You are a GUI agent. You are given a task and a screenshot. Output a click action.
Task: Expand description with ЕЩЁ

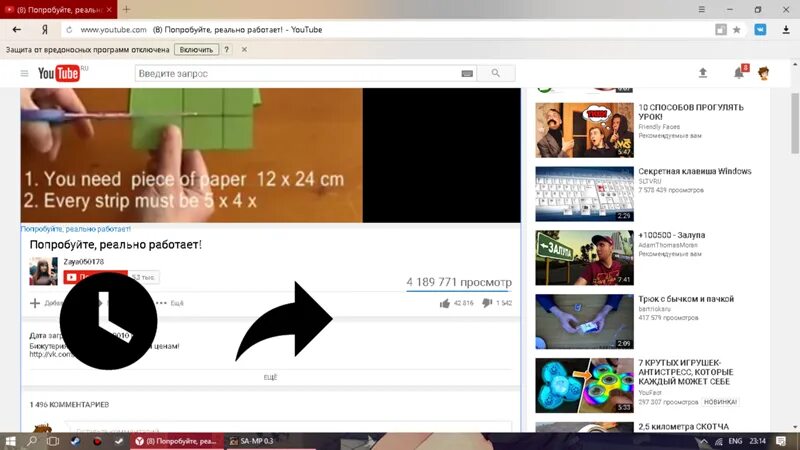pos(270,377)
